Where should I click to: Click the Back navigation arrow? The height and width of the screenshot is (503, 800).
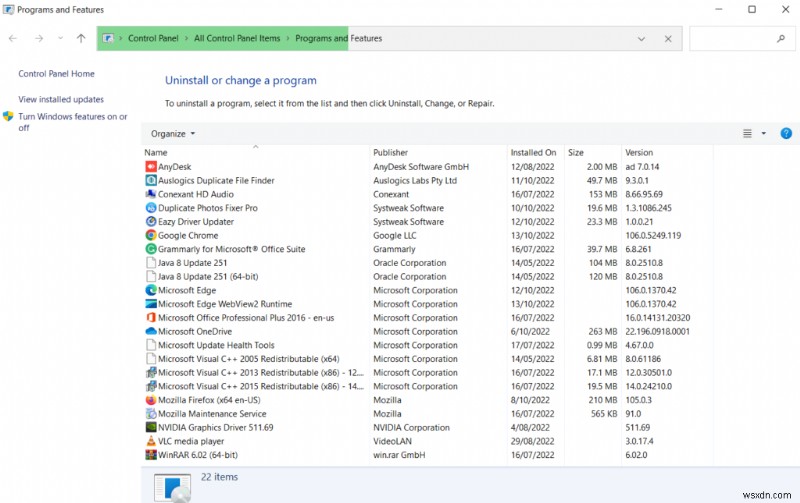13,38
